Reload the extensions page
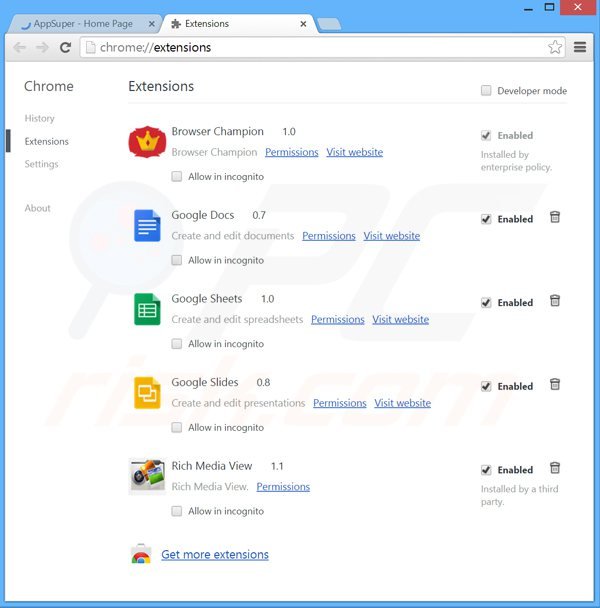 pyautogui.click(x=65, y=47)
